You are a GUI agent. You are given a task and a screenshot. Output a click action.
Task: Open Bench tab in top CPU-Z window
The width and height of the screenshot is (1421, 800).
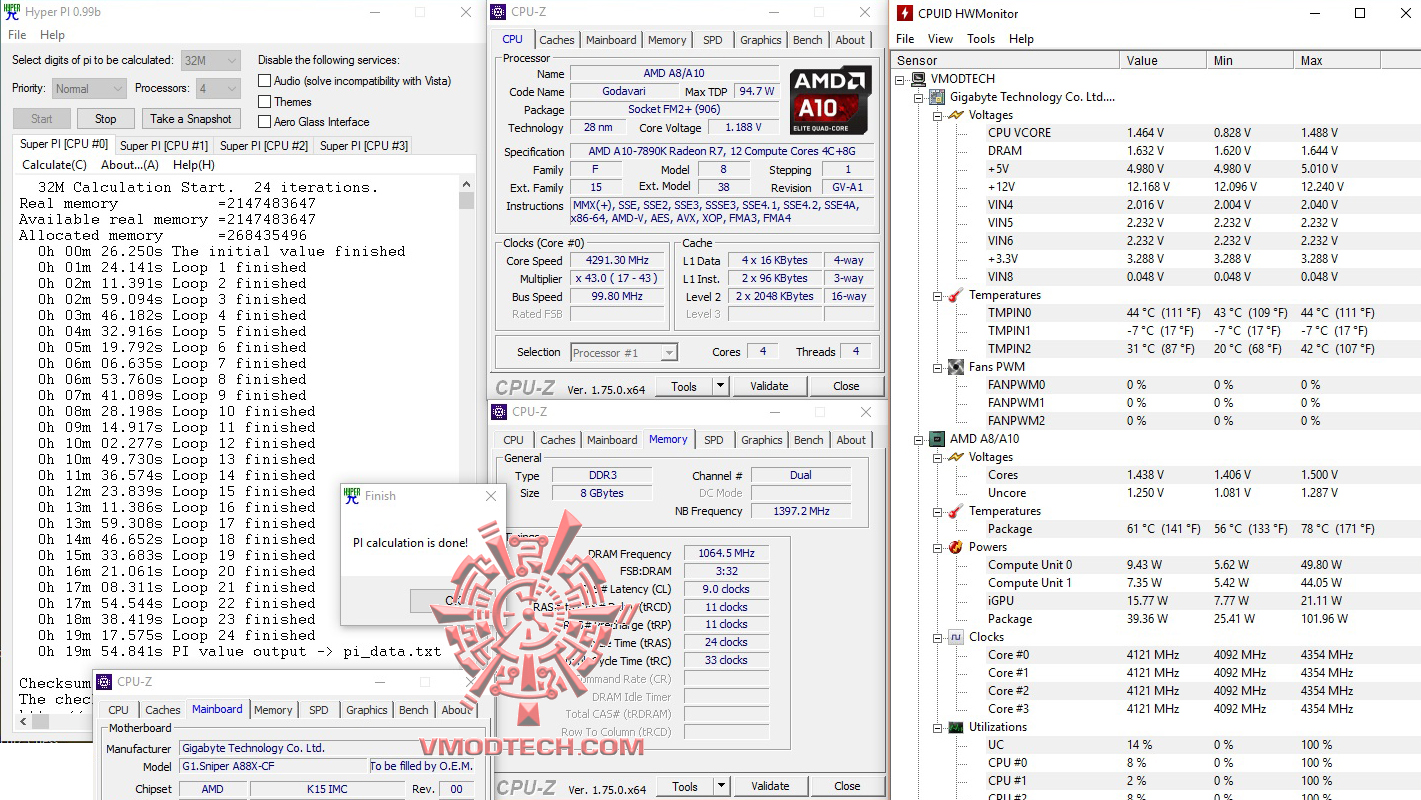pos(808,40)
